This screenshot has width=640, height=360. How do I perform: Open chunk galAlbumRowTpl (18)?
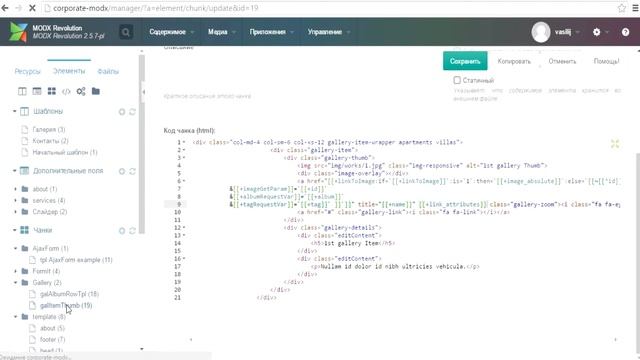[x=69, y=294]
